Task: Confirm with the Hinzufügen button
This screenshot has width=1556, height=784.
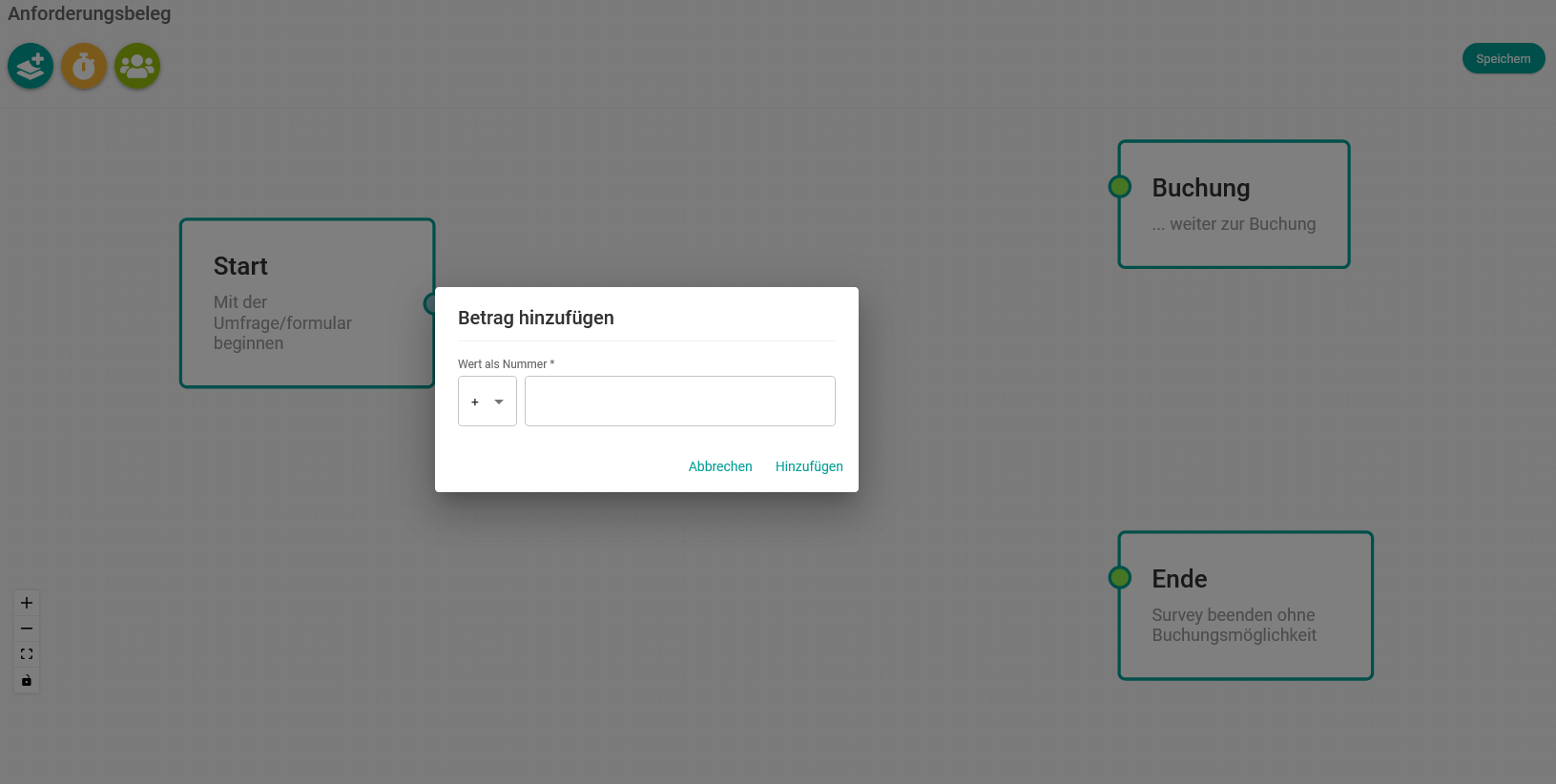Action: pos(809,466)
